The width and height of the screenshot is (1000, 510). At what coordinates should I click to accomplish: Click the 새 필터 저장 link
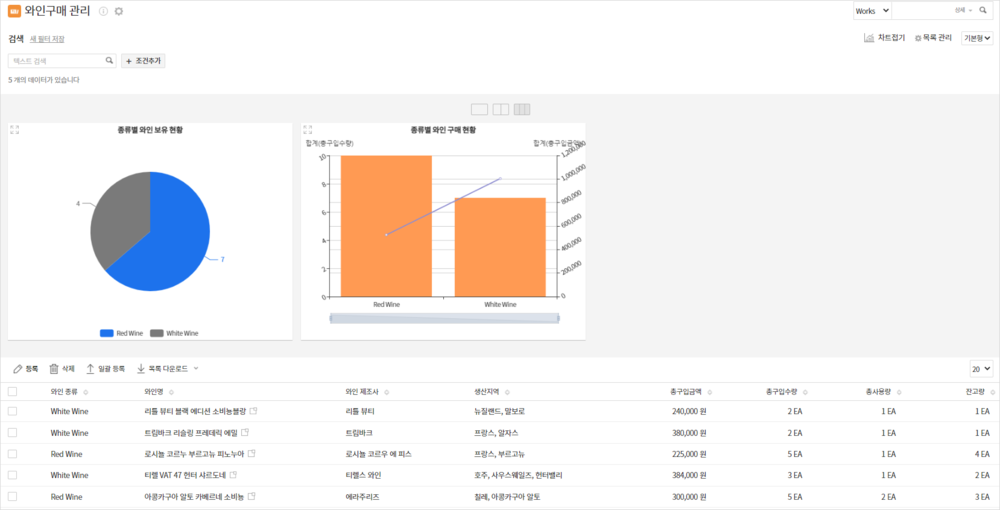click(x=47, y=39)
